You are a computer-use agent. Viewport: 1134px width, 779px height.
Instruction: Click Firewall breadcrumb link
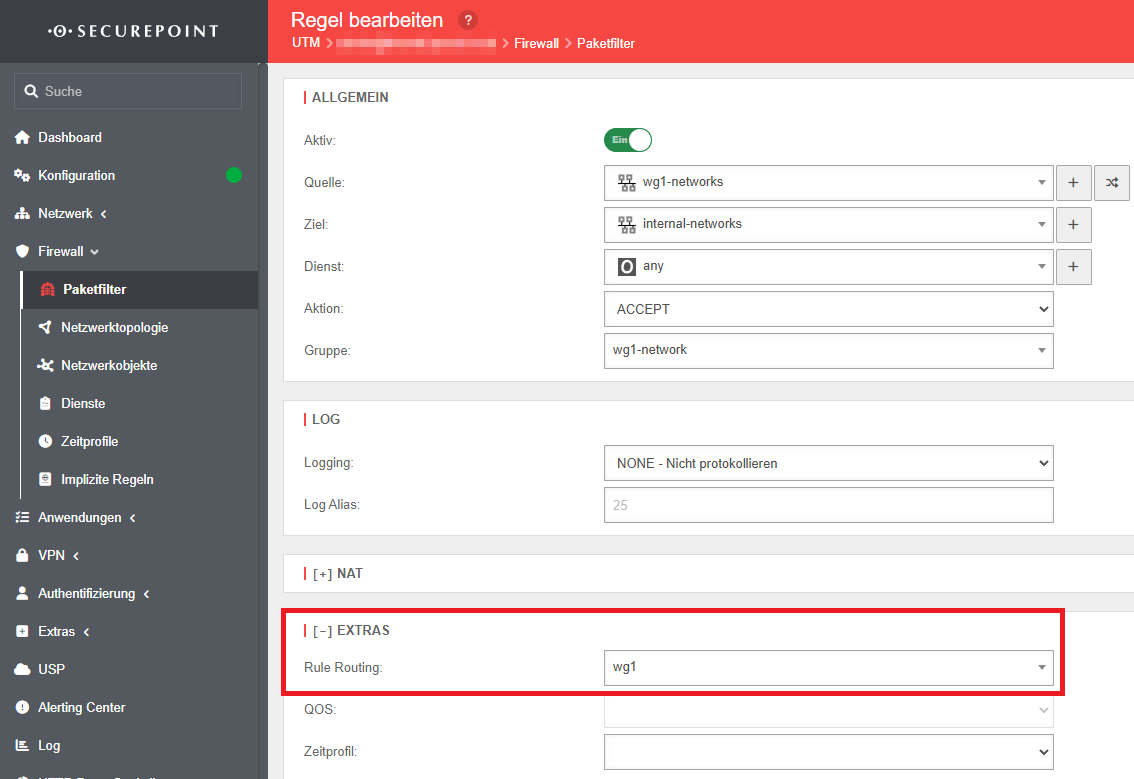click(x=536, y=44)
